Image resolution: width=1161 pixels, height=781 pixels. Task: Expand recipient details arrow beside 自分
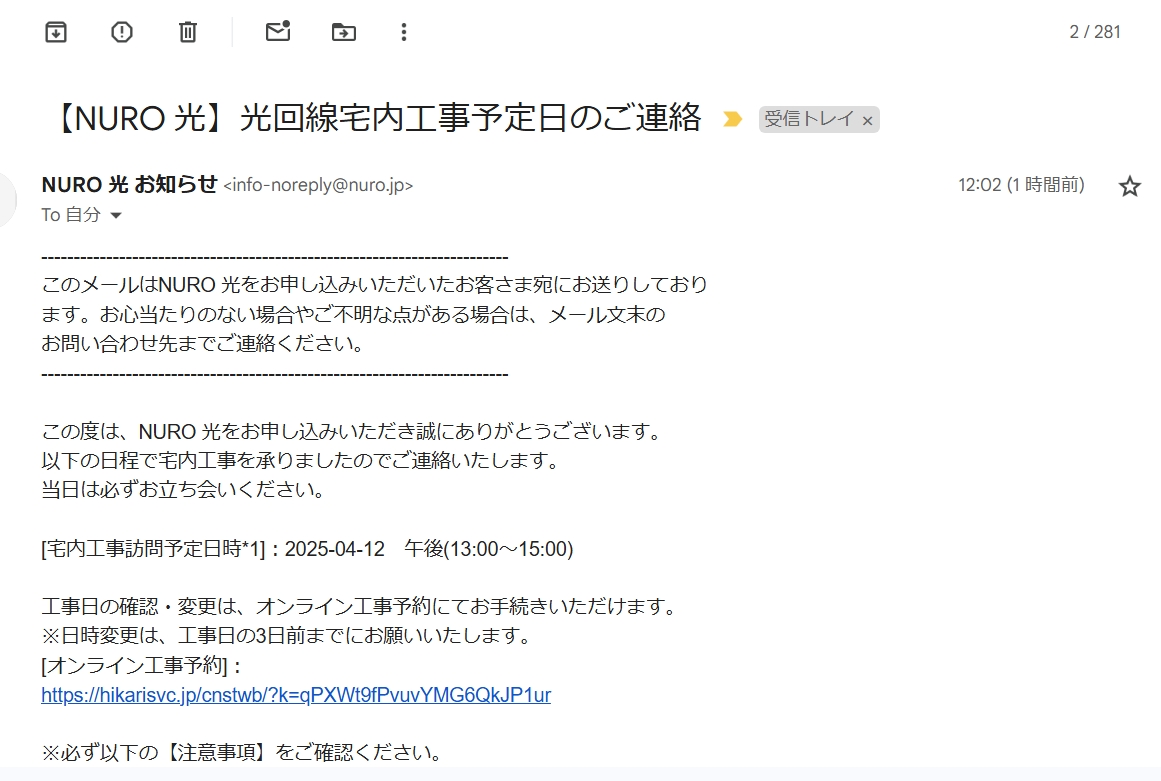pos(116,216)
